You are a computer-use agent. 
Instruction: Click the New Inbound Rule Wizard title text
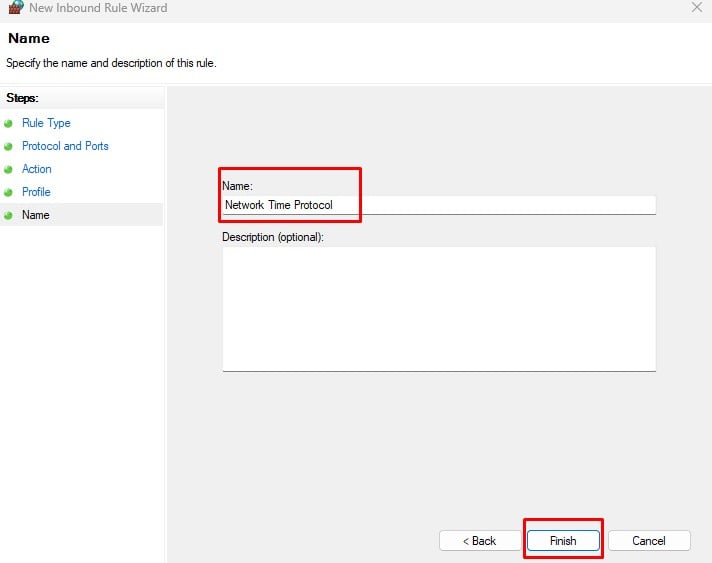click(98, 8)
